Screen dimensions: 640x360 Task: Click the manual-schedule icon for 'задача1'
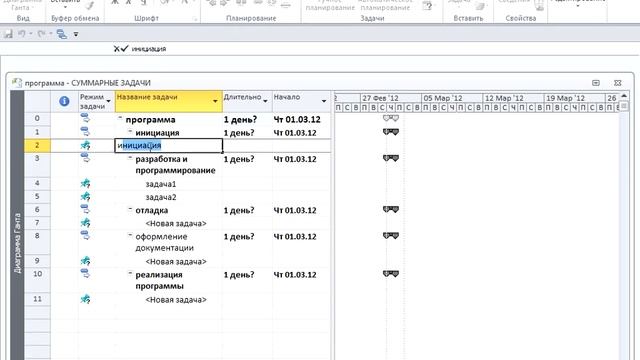coord(85,184)
